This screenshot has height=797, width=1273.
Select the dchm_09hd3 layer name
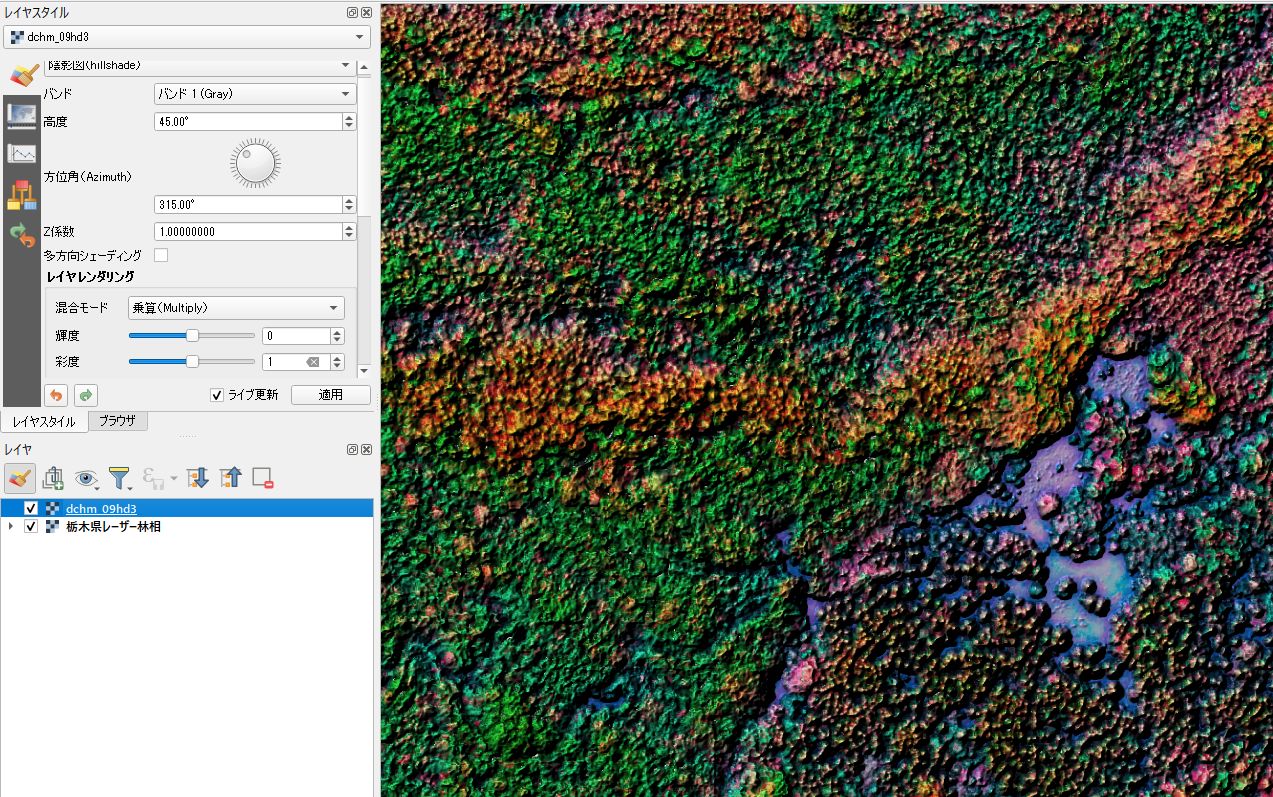click(x=101, y=509)
